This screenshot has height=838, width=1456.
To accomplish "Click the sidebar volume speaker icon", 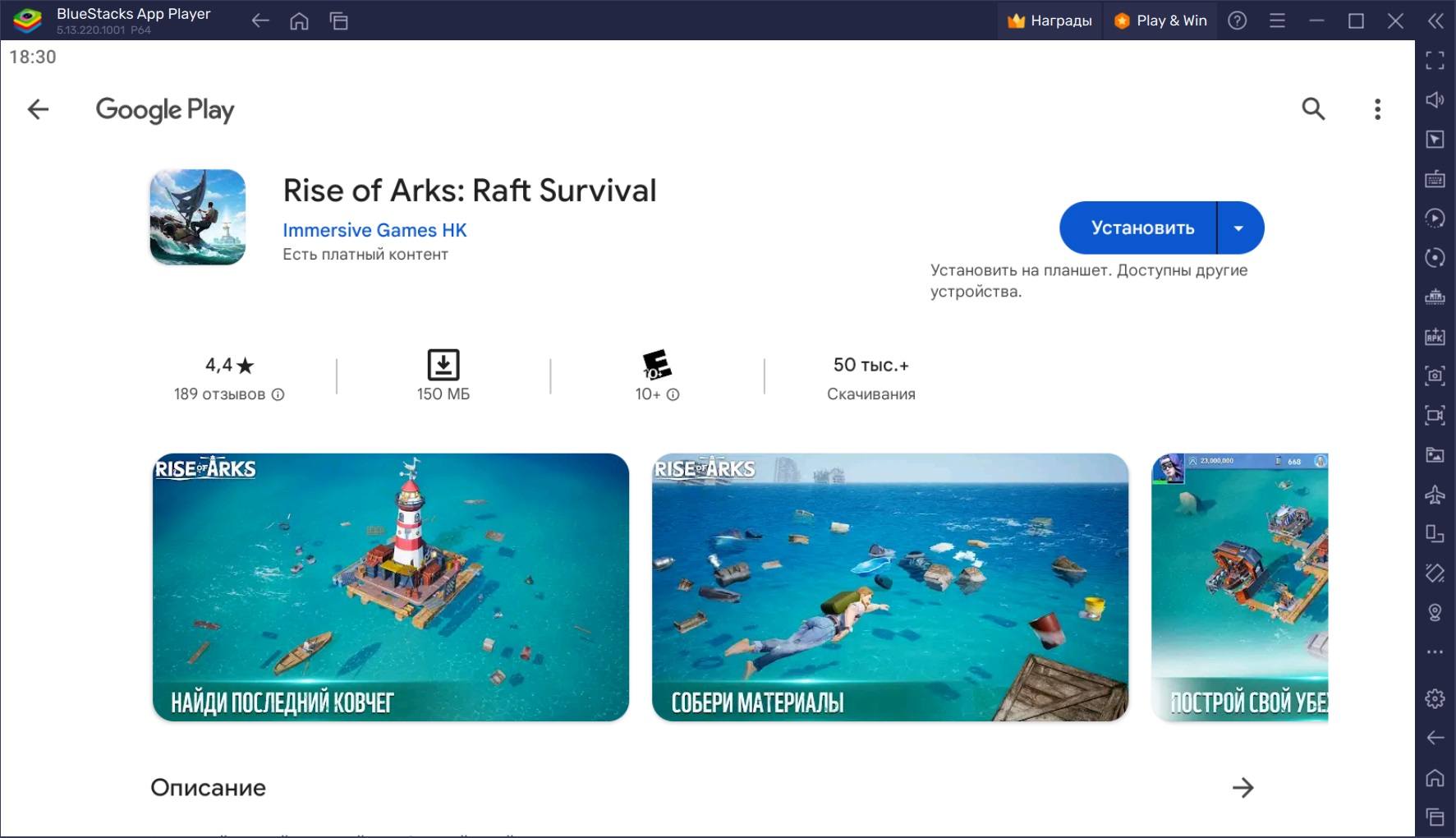I will pos(1435,99).
